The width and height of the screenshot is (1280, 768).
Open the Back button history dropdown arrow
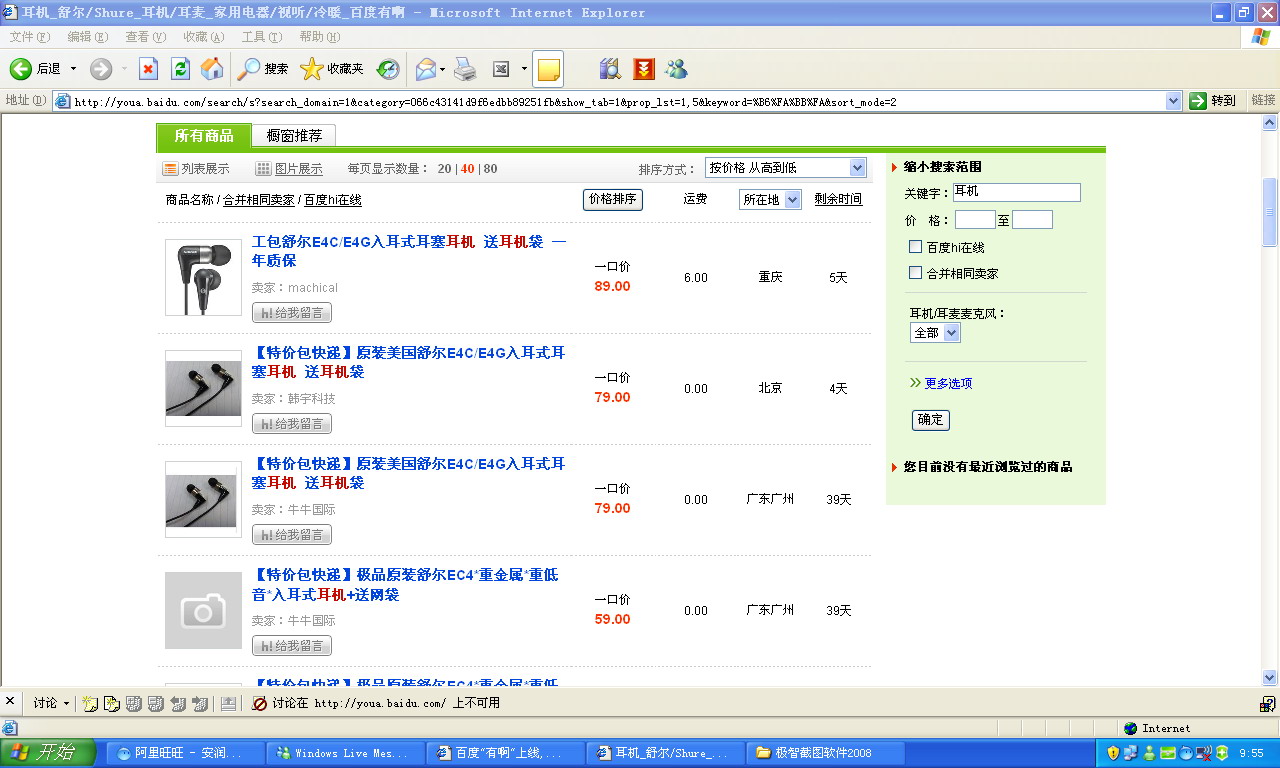pos(73,69)
